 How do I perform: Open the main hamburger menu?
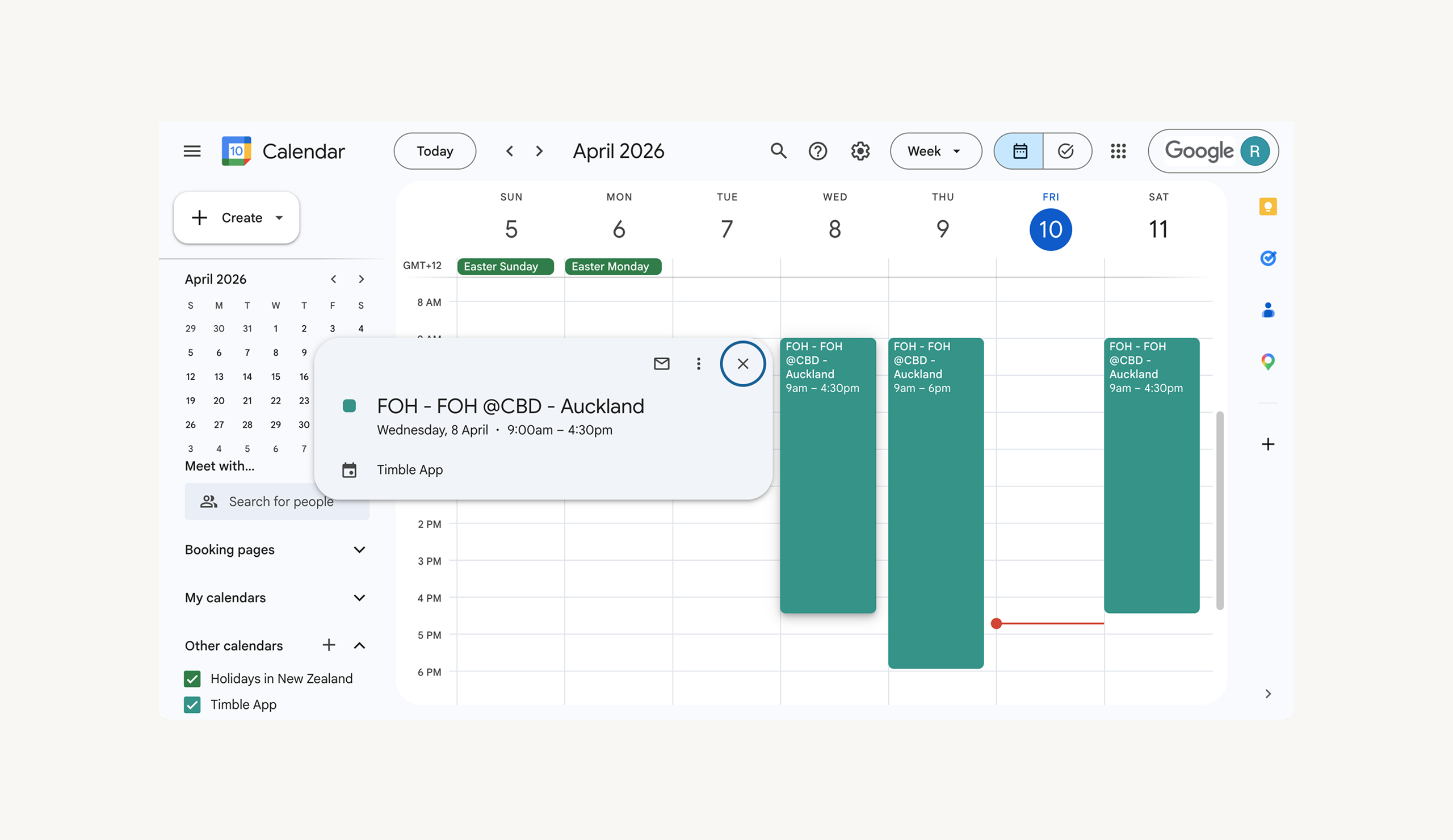tap(192, 151)
